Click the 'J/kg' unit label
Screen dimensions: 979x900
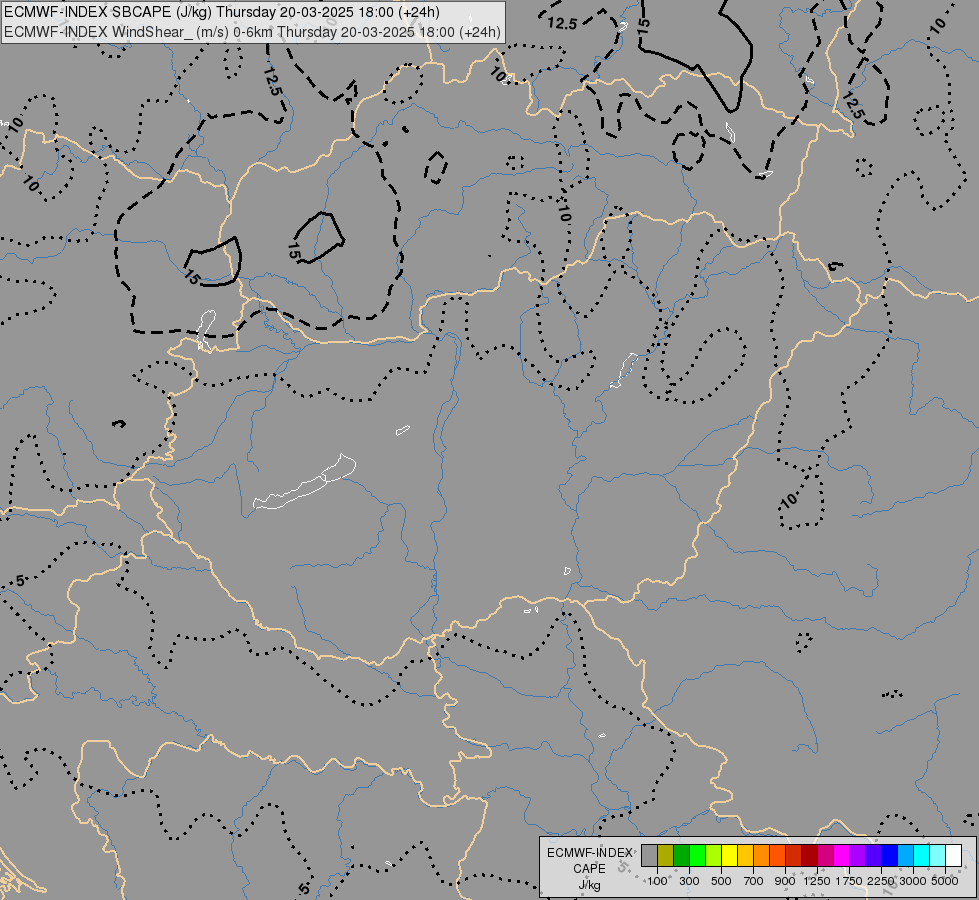(x=589, y=885)
